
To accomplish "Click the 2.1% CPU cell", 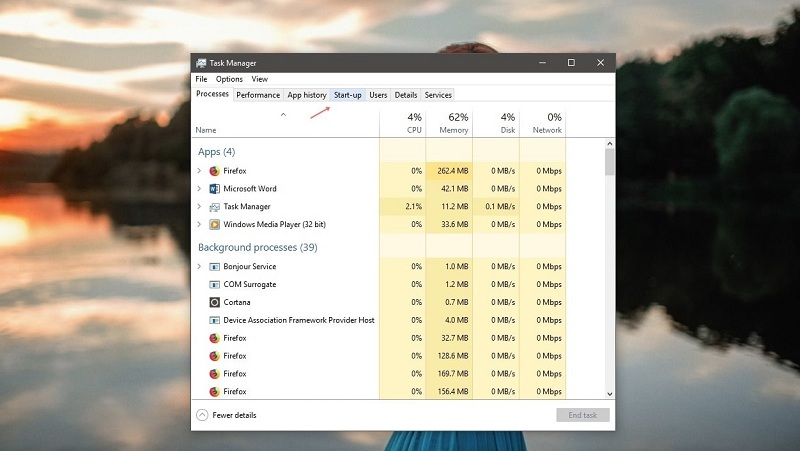I will click(x=403, y=207).
